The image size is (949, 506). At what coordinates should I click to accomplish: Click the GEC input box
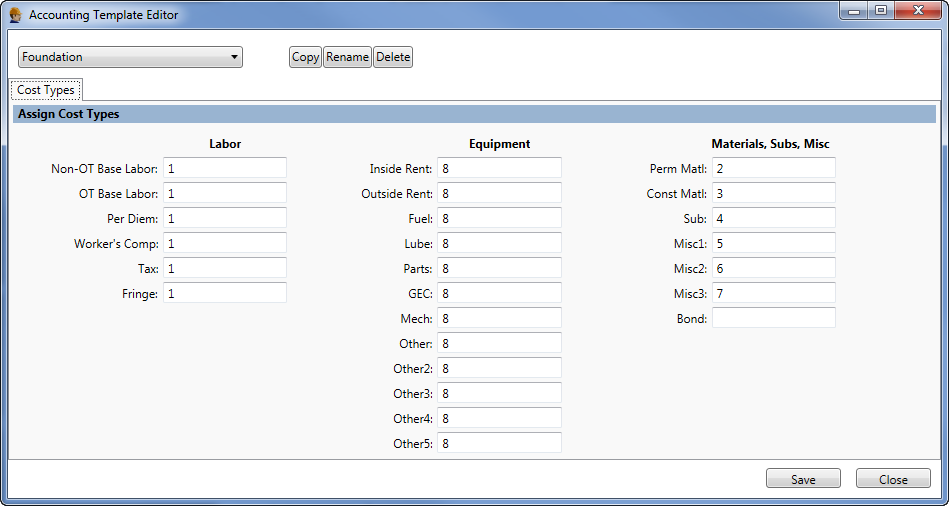click(499, 293)
